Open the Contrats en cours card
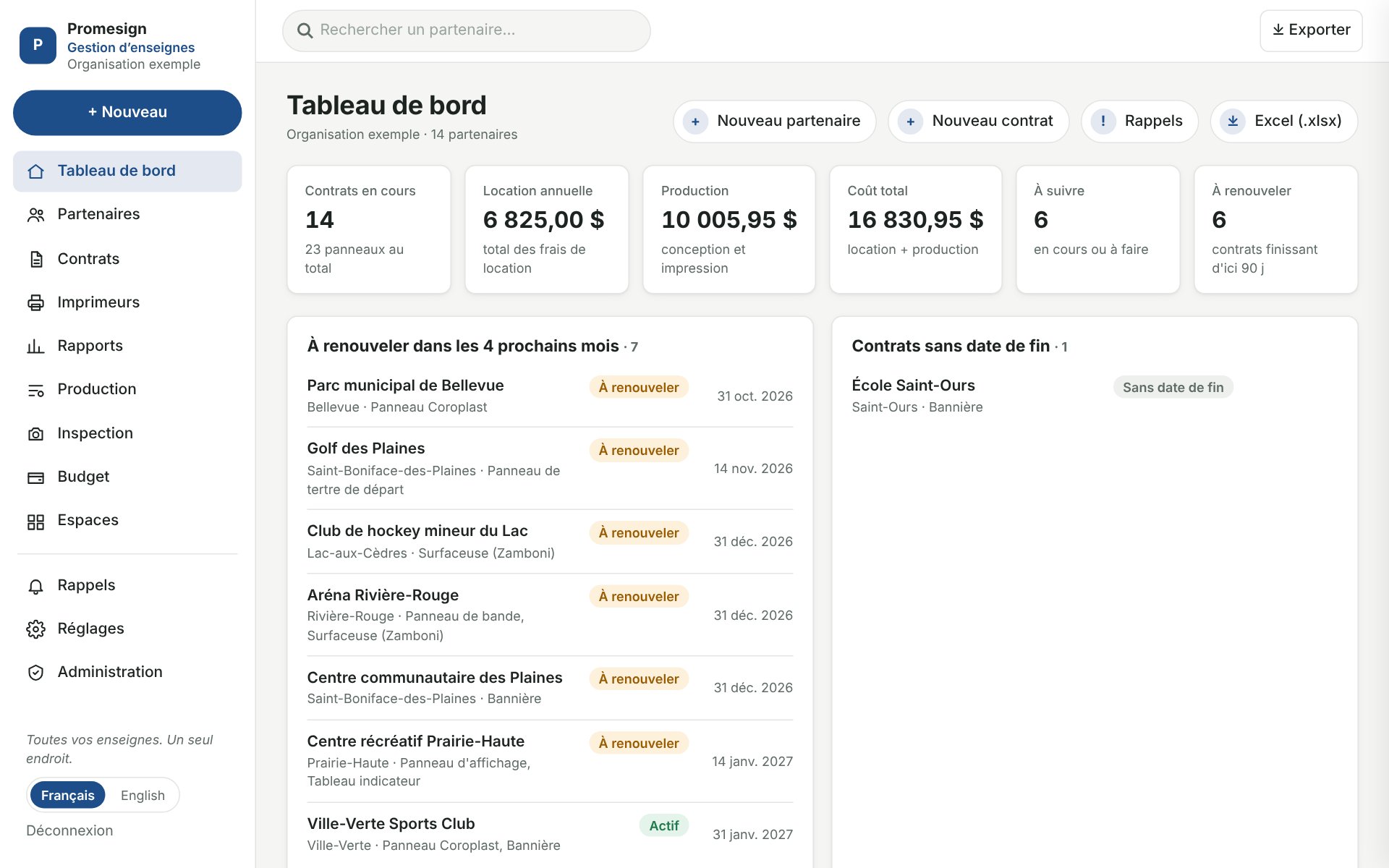1389x868 pixels. click(x=369, y=229)
